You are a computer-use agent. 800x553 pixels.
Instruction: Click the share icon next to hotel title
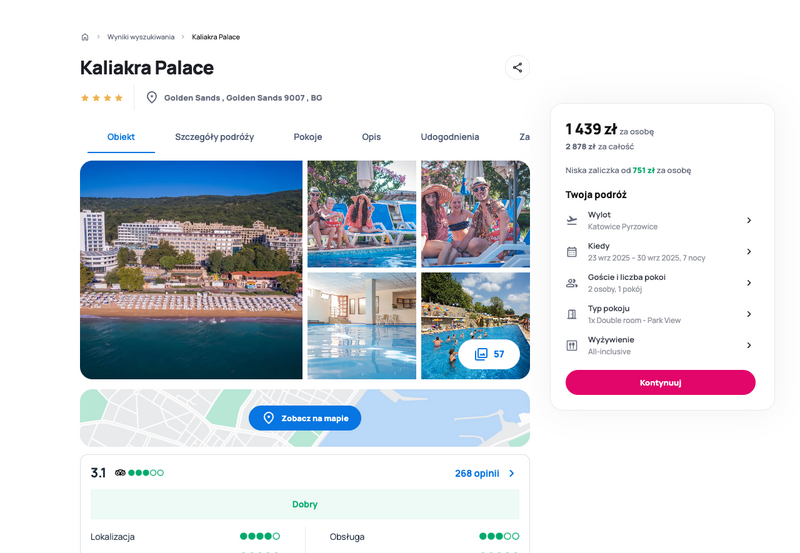[517, 67]
